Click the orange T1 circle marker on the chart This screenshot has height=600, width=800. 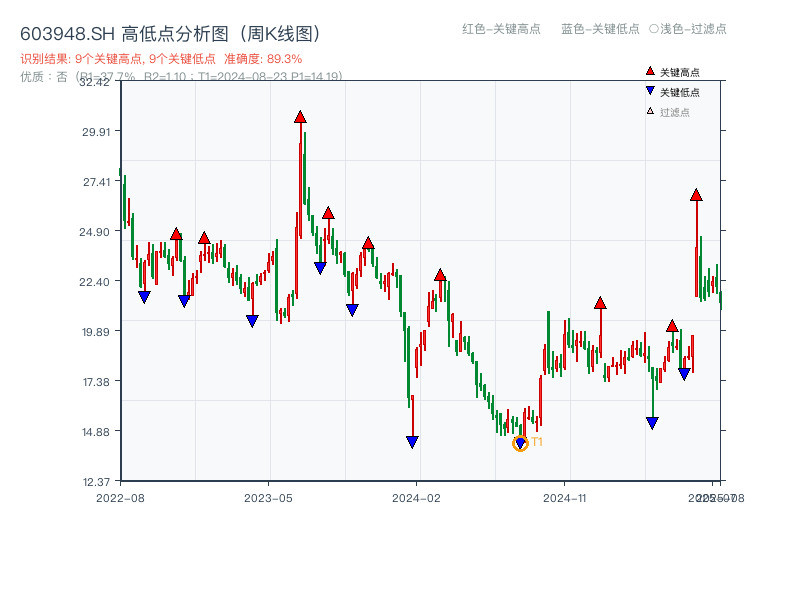click(521, 441)
